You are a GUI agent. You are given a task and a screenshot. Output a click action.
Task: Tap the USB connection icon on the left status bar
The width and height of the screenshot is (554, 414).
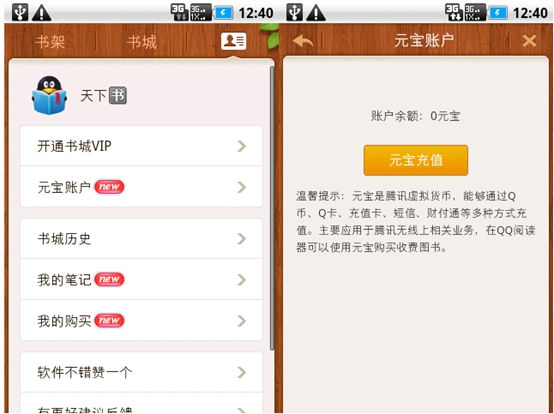(x=20, y=13)
